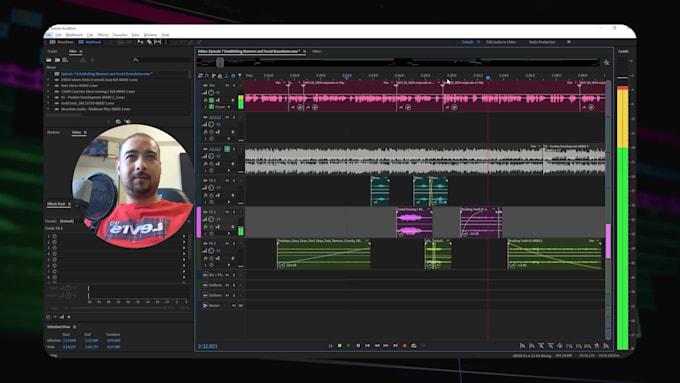Mute the FX 1 track
This screenshot has height=383, width=680.
click(227, 180)
